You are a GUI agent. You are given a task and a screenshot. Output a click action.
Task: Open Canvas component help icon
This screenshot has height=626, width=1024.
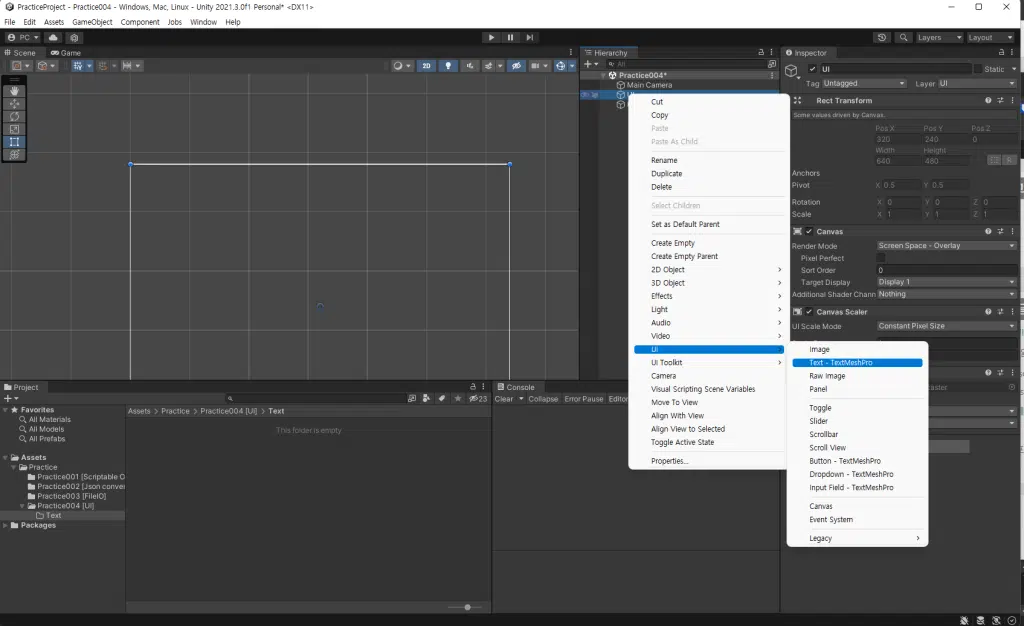[x=988, y=231]
